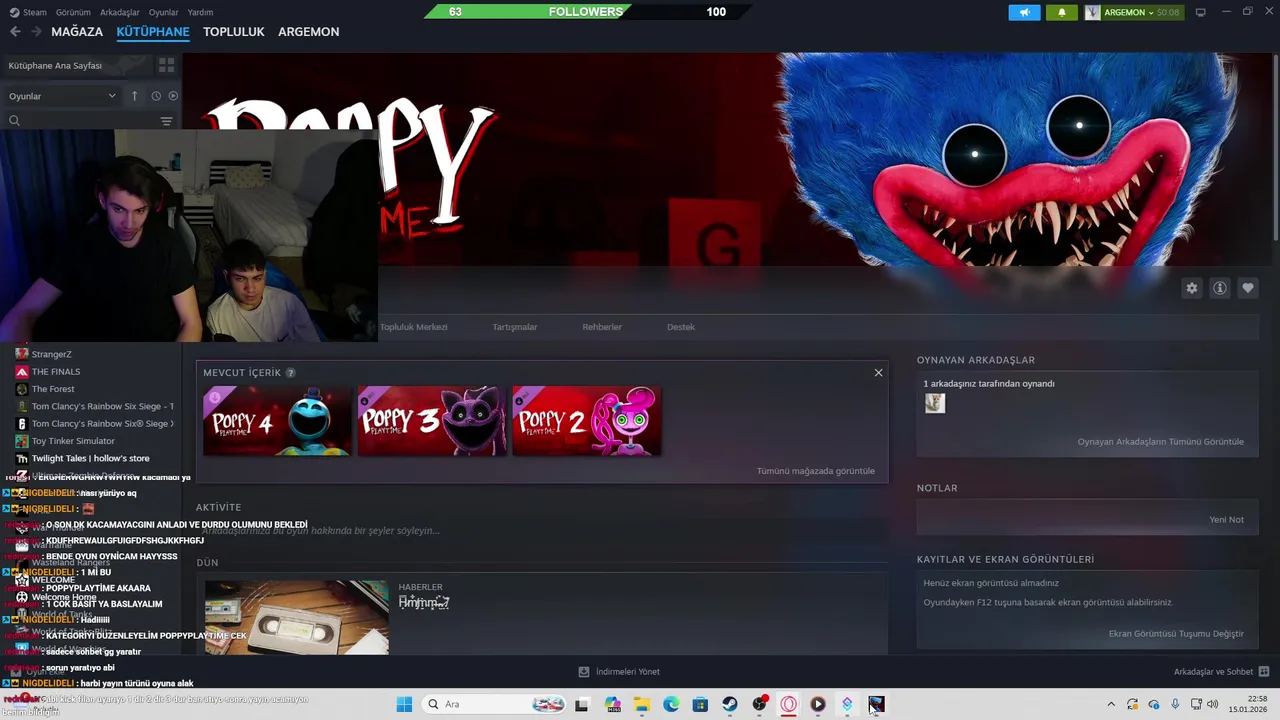The image size is (1280, 720).
Task: Switch to KÜTÜPHANE tab
Action: click(x=153, y=32)
